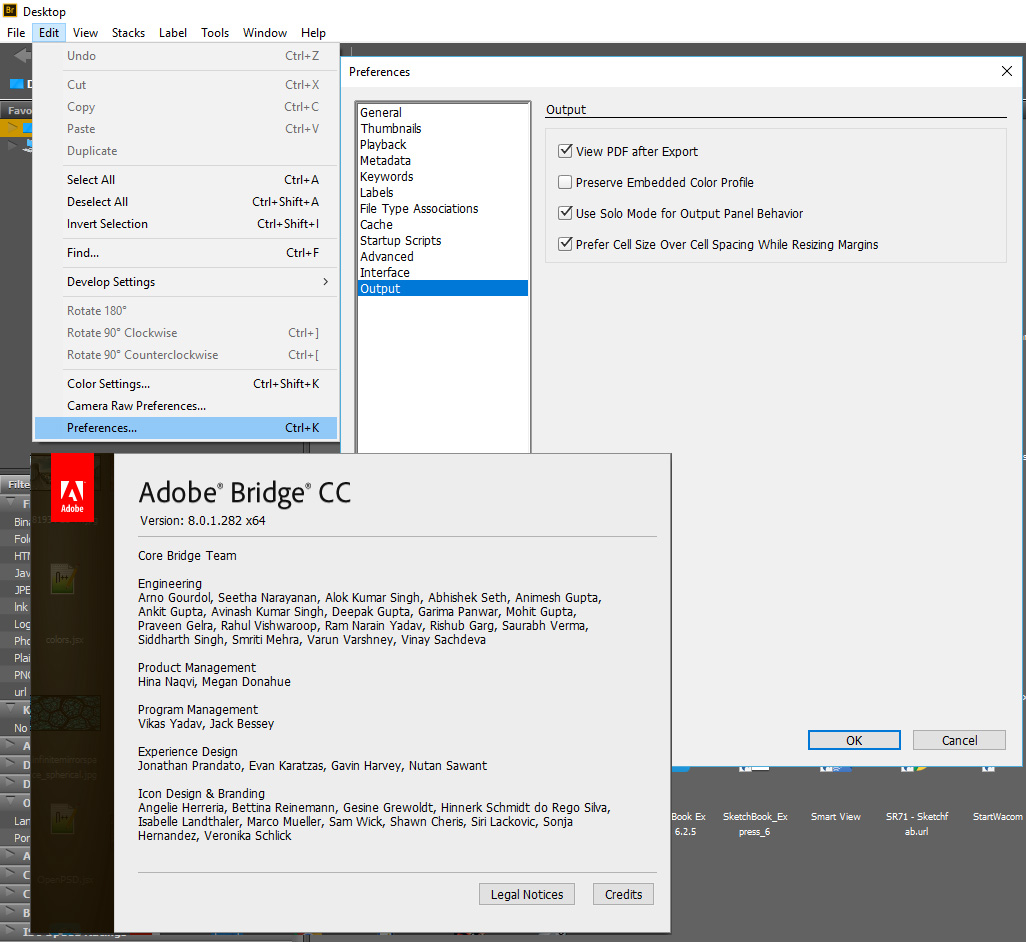
Task: Choose Camera Raw Preferences... menu item
Action: click(x=186, y=406)
